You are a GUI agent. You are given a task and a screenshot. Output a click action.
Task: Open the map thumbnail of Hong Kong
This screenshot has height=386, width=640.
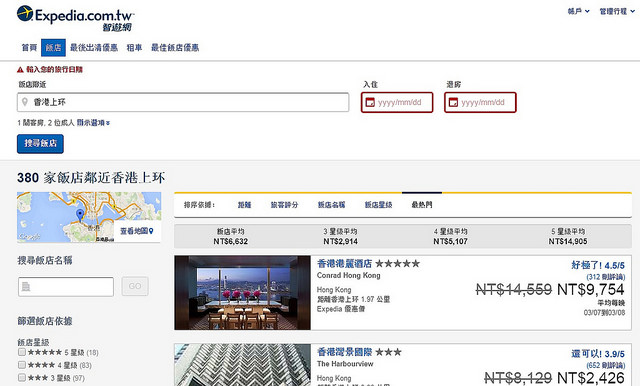point(89,217)
